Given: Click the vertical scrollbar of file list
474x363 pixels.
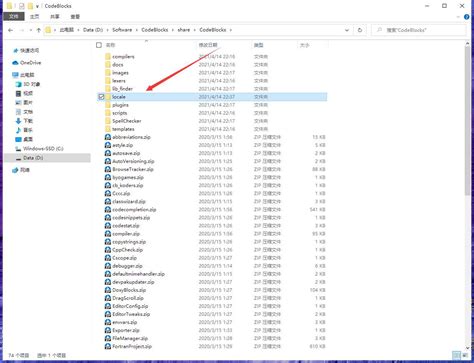Looking at the screenshot, I should pyautogui.click(x=468, y=195).
